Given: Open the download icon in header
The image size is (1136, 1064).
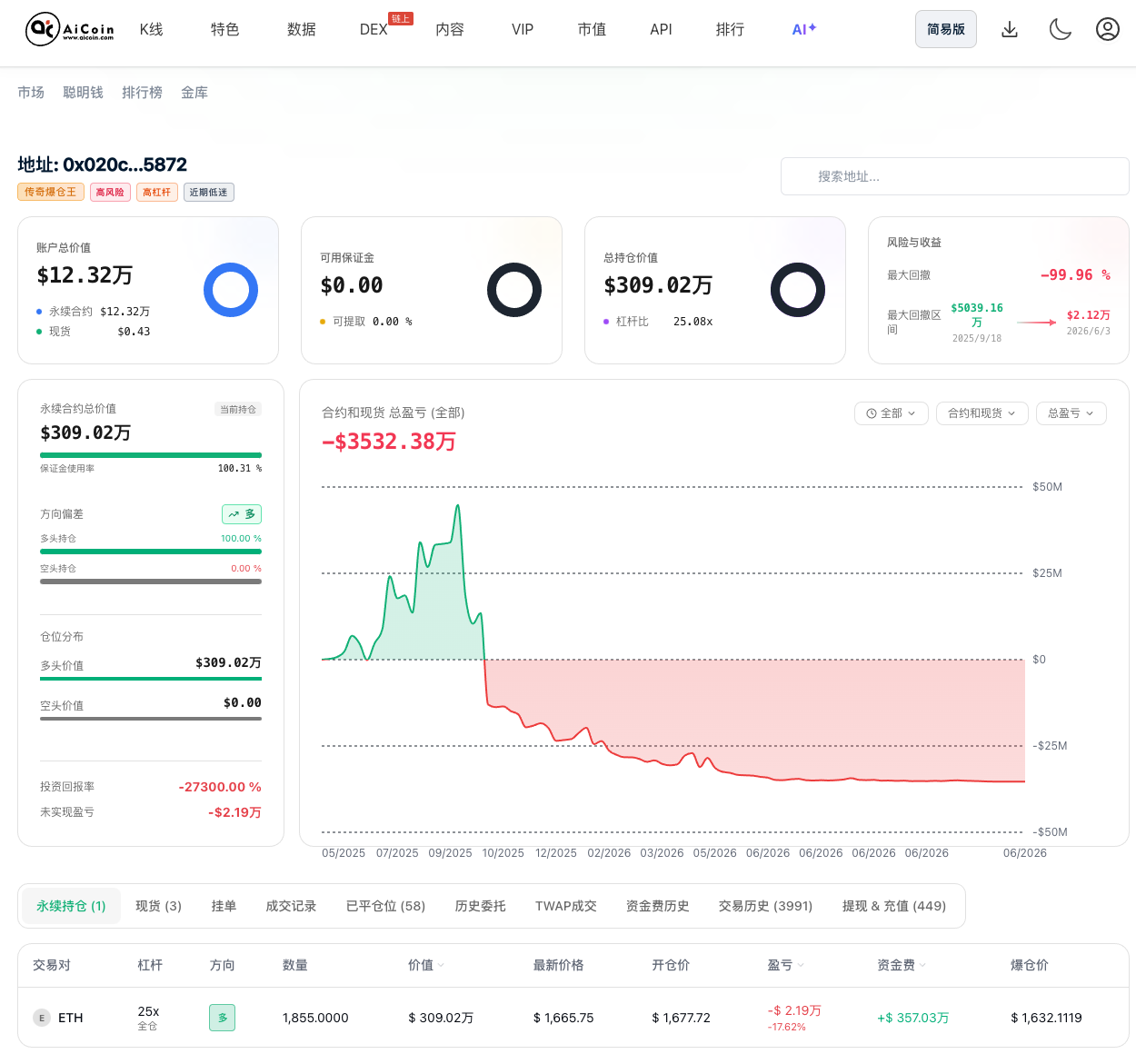Looking at the screenshot, I should point(1010,29).
